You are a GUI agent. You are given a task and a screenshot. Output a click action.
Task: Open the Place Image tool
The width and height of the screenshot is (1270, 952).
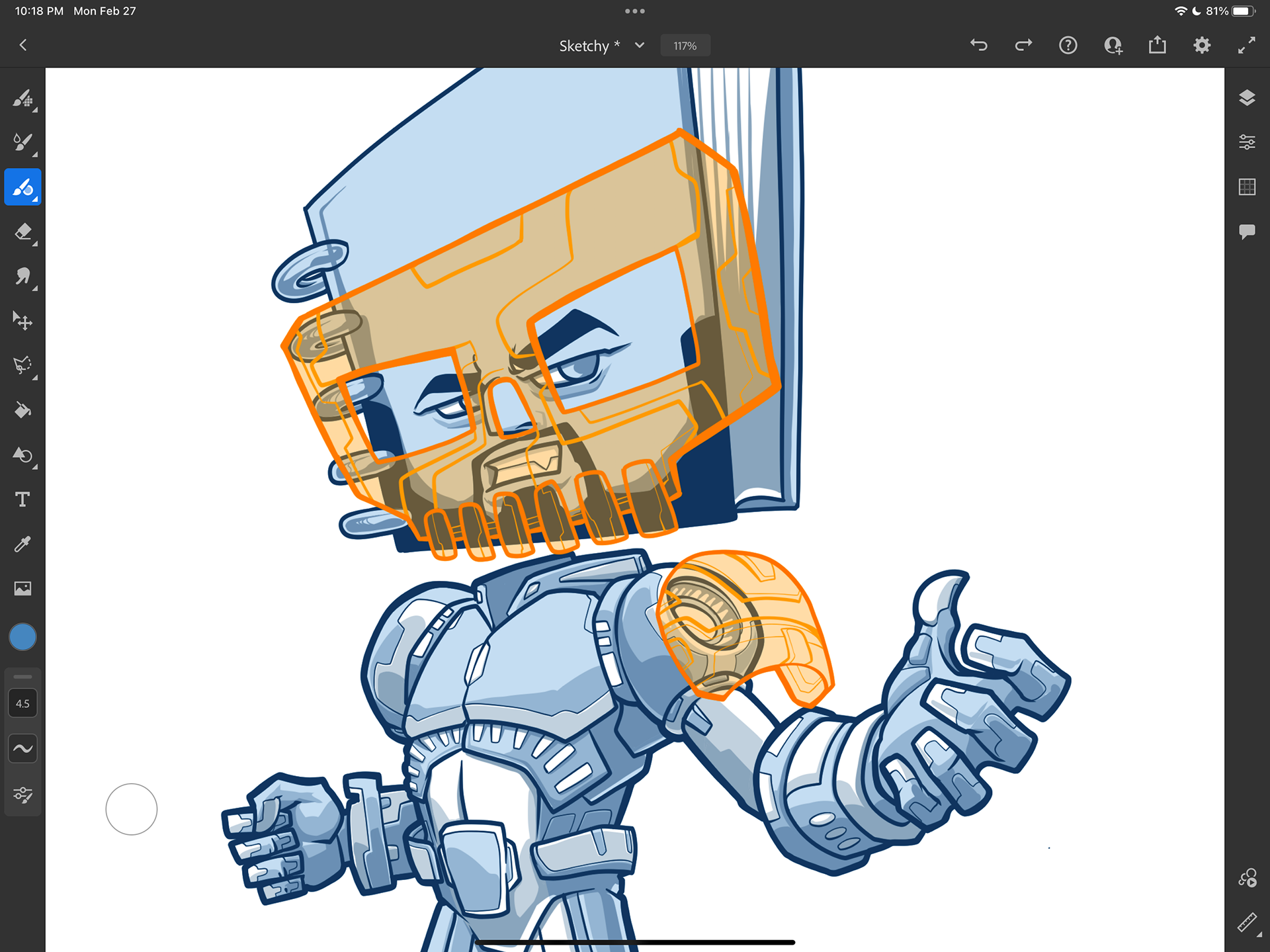pyautogui.click(x=22, y=588)
